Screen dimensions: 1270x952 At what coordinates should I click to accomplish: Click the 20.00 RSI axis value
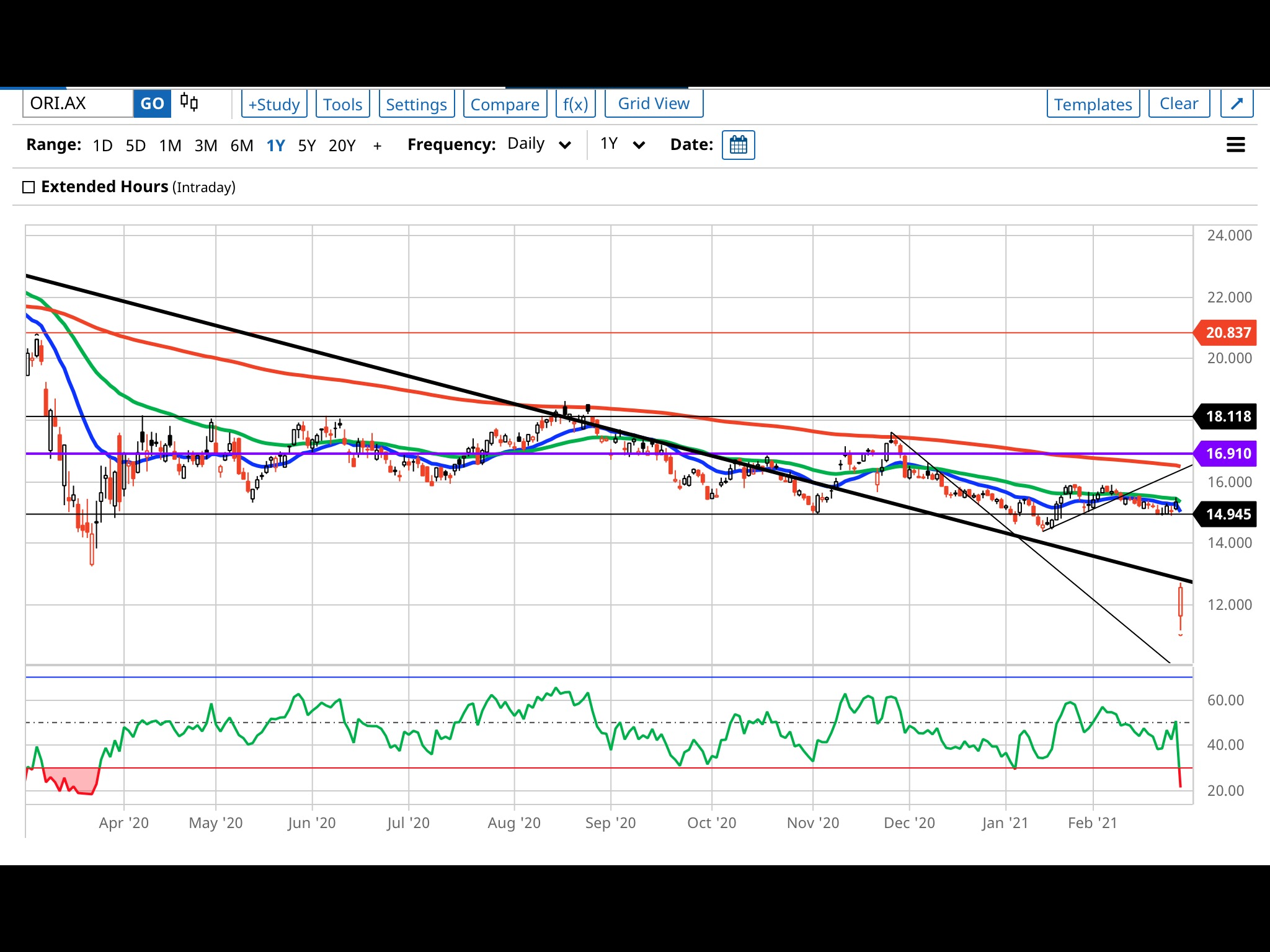(x=1225, y=791)
